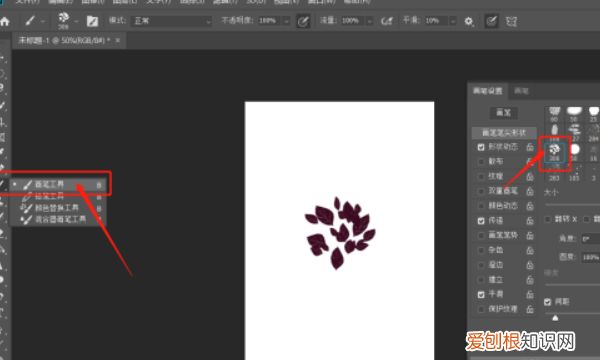Image resolution: width=600 pixels, height=360 pixels.
Task: Open smoothing options gear icon
Action: click(469, 21)
